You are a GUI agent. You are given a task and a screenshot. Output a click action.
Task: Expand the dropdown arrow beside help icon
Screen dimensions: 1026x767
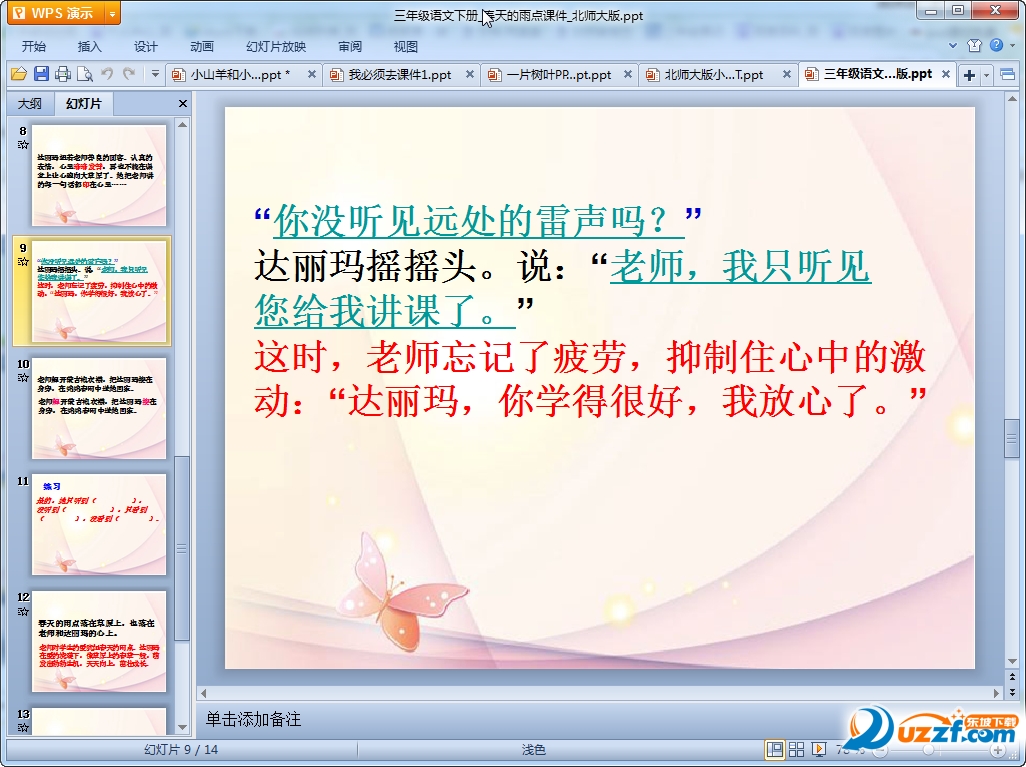coord(1013,45)
